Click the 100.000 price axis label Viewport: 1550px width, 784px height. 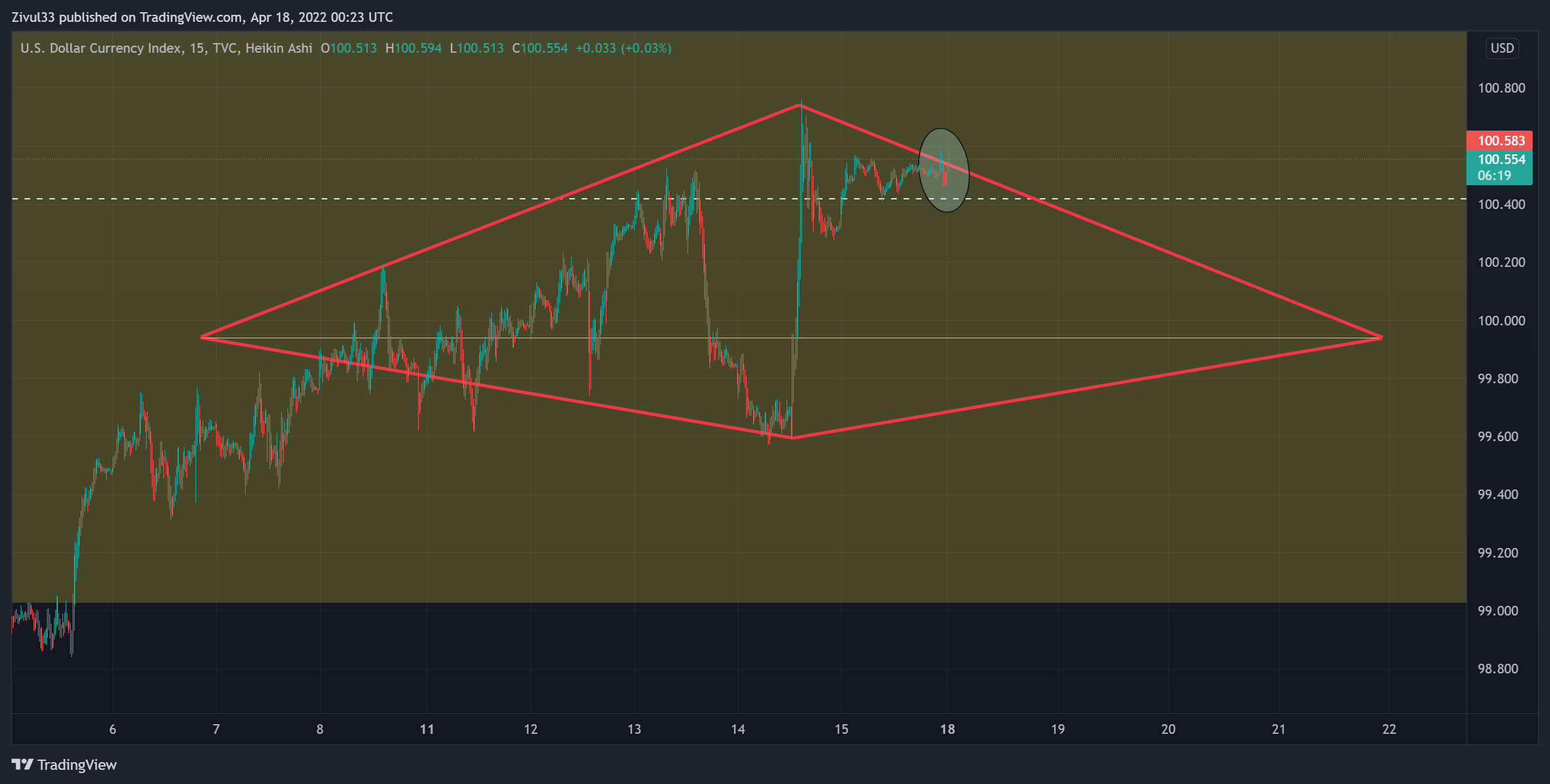click(x=1501, y=321)
